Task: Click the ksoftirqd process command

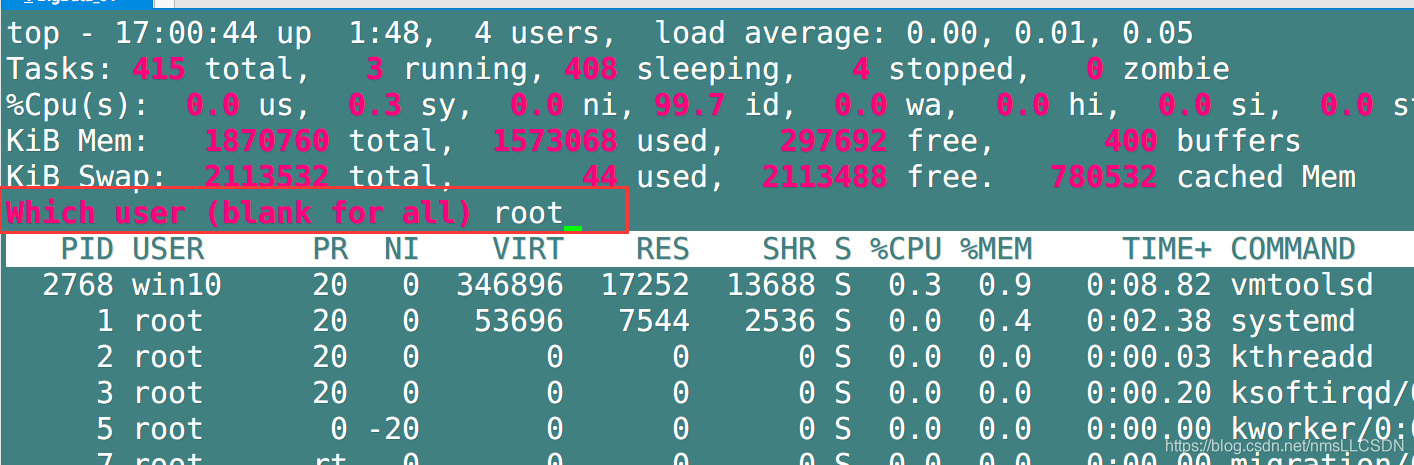Action: point(1320,393)
